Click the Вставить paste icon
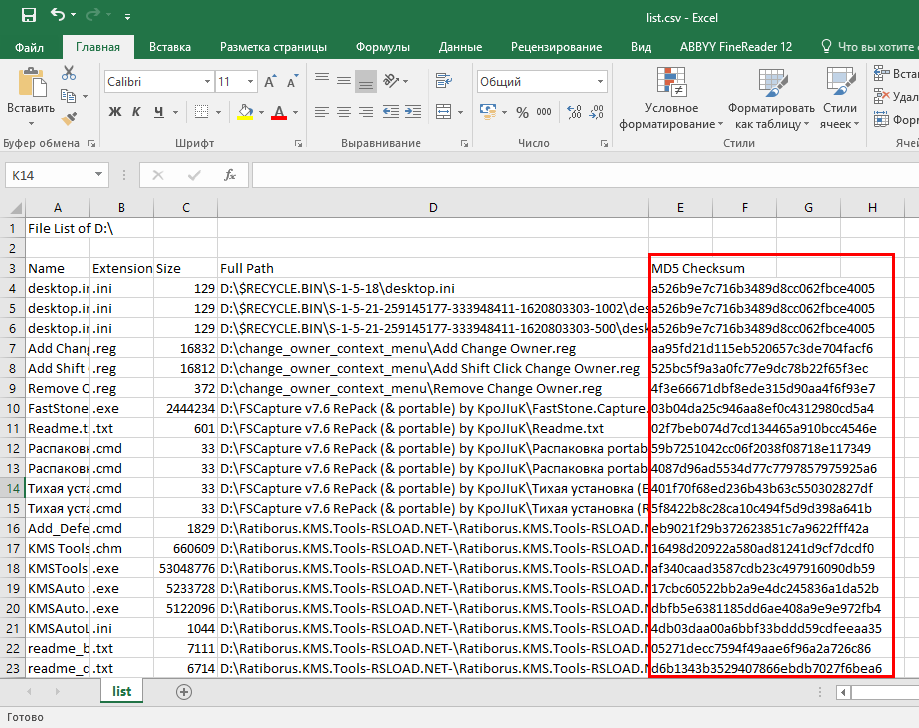 point(32,82)
